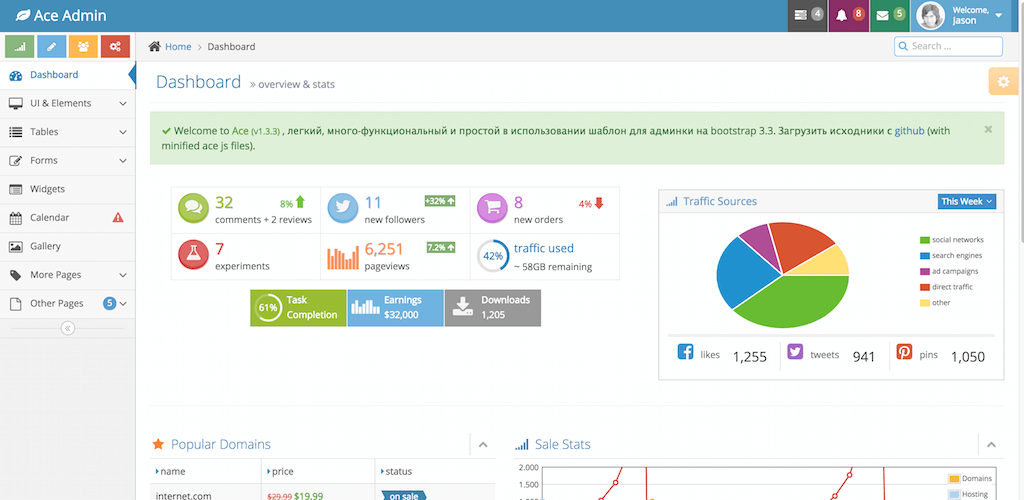Screen dimensions: 1024x500
Task: Click the blue Twitter followers icon
Action: 343,208
